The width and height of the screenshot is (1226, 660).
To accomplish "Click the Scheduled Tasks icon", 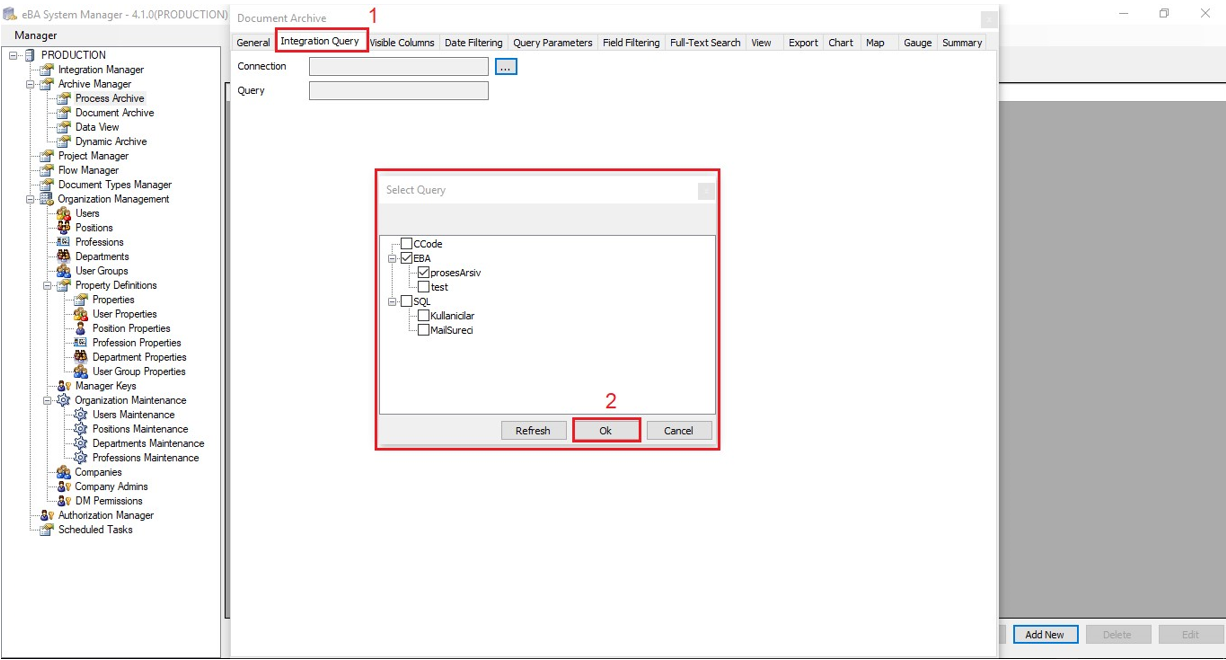I will coord(46,530).
